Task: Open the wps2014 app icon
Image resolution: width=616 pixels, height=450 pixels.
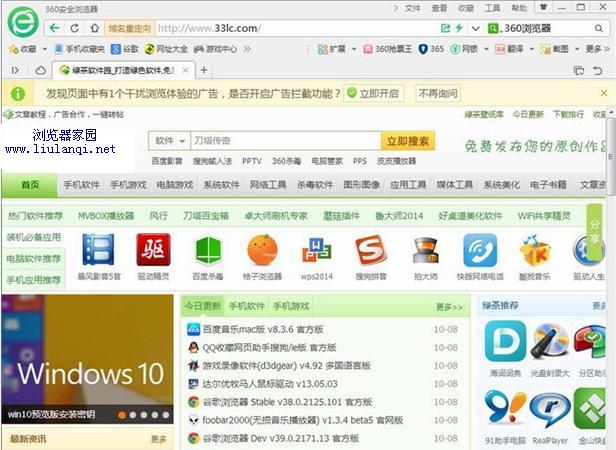Action: [317, 250]
